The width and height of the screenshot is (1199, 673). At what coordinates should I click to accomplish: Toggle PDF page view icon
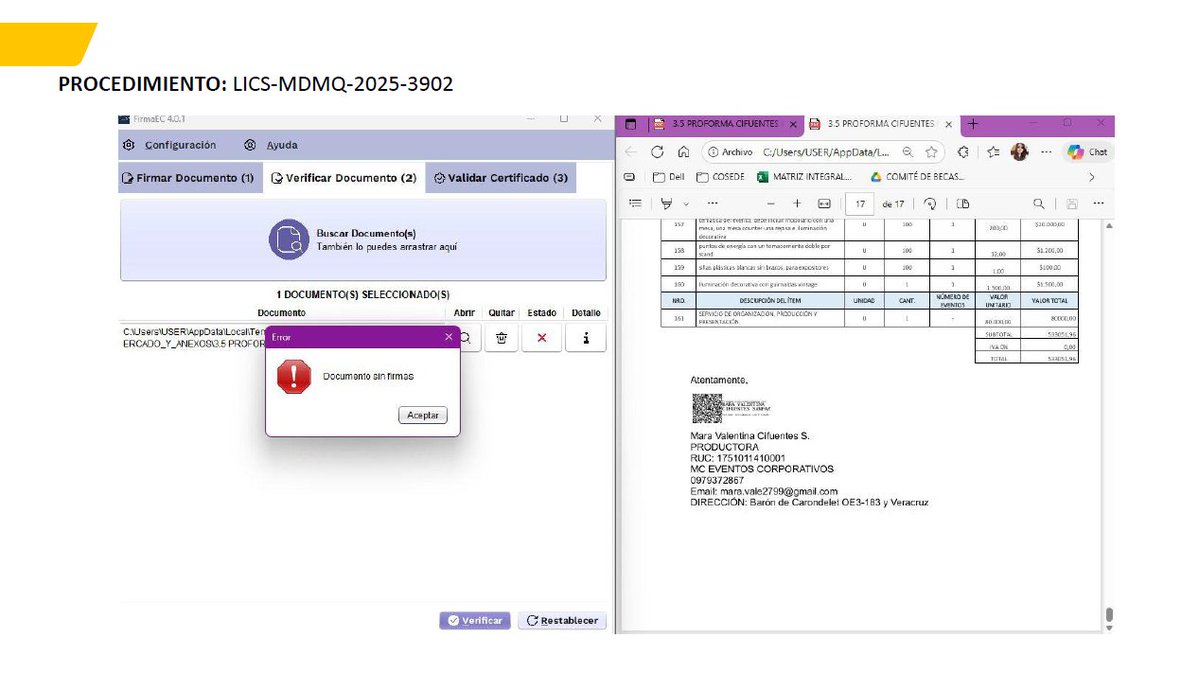pyautogui.click(x=963, y=203)
